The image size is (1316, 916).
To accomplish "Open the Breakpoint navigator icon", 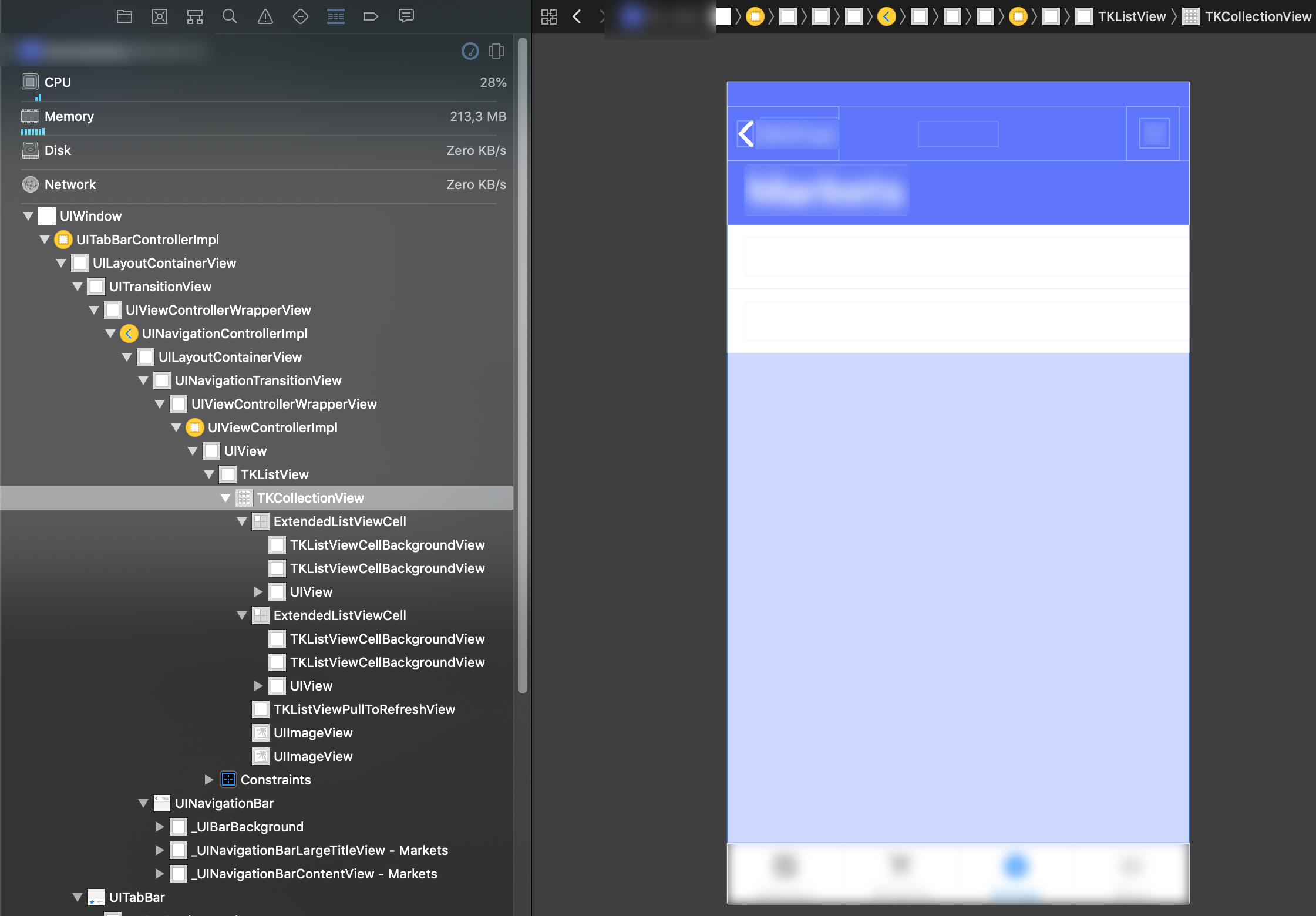I will tap(371, 16).
